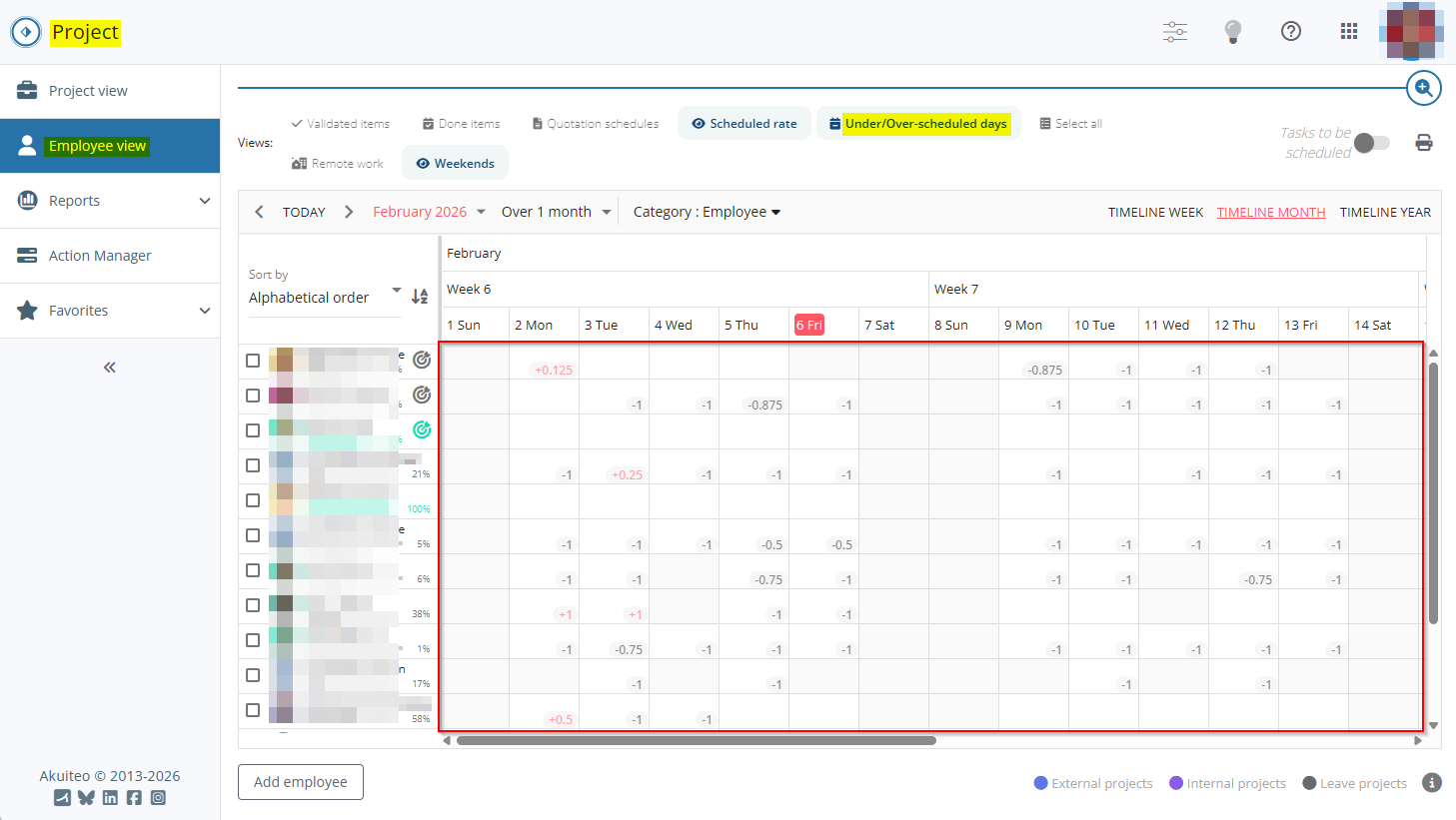Screen dimensions: 1456x820
Task: Click the TODAY button
Action: tap(304, 212)
